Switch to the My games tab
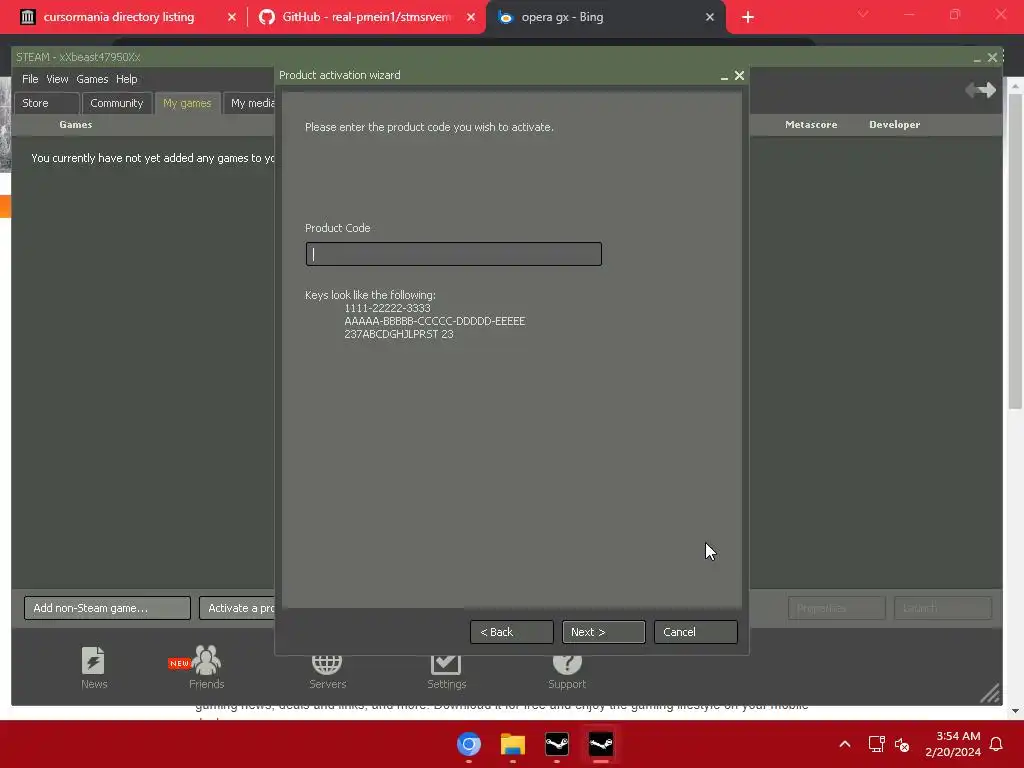Screen dimensions: 1024x768 coord(187,103)
